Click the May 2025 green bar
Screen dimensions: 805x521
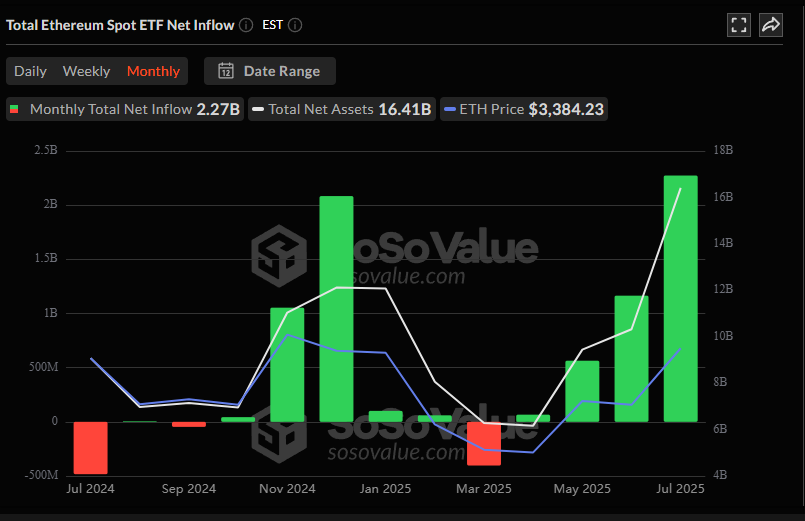click(x=582, y=391)
